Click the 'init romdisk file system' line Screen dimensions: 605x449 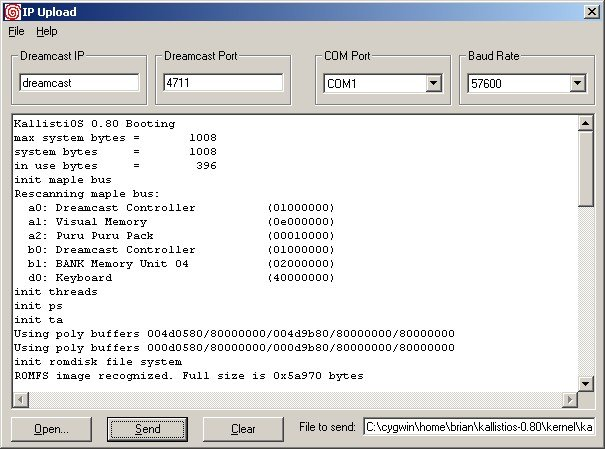pyautogui.click(x=98, y=362)
